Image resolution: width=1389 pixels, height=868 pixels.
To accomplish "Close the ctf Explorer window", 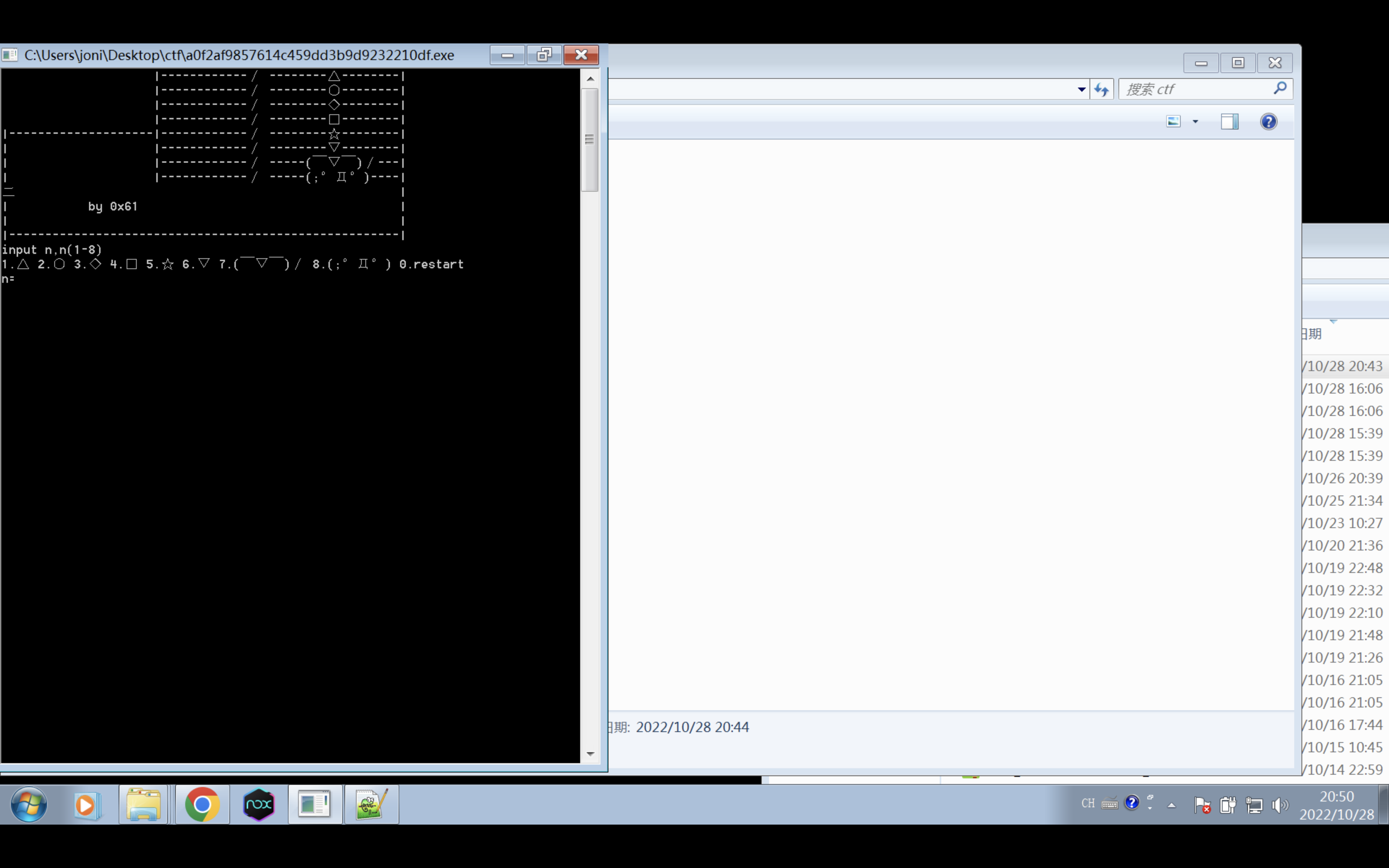I will point(1275,63).
